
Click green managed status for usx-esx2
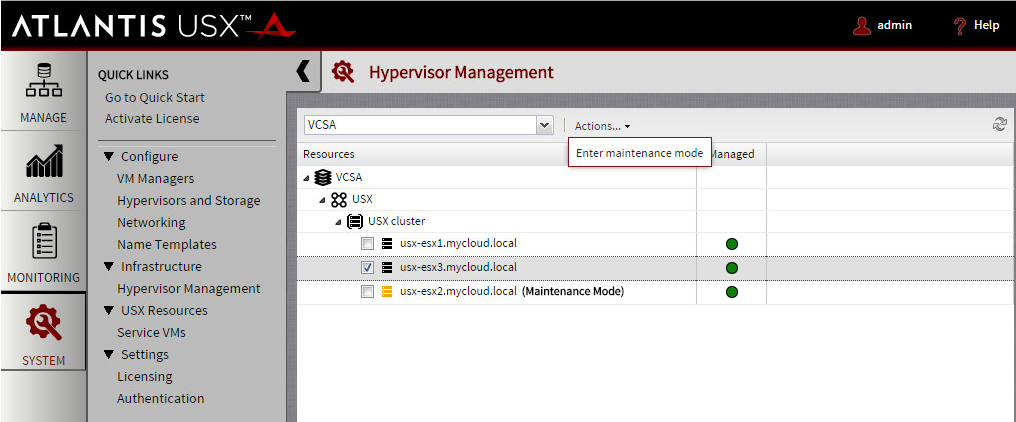click(x=732, y=292)
